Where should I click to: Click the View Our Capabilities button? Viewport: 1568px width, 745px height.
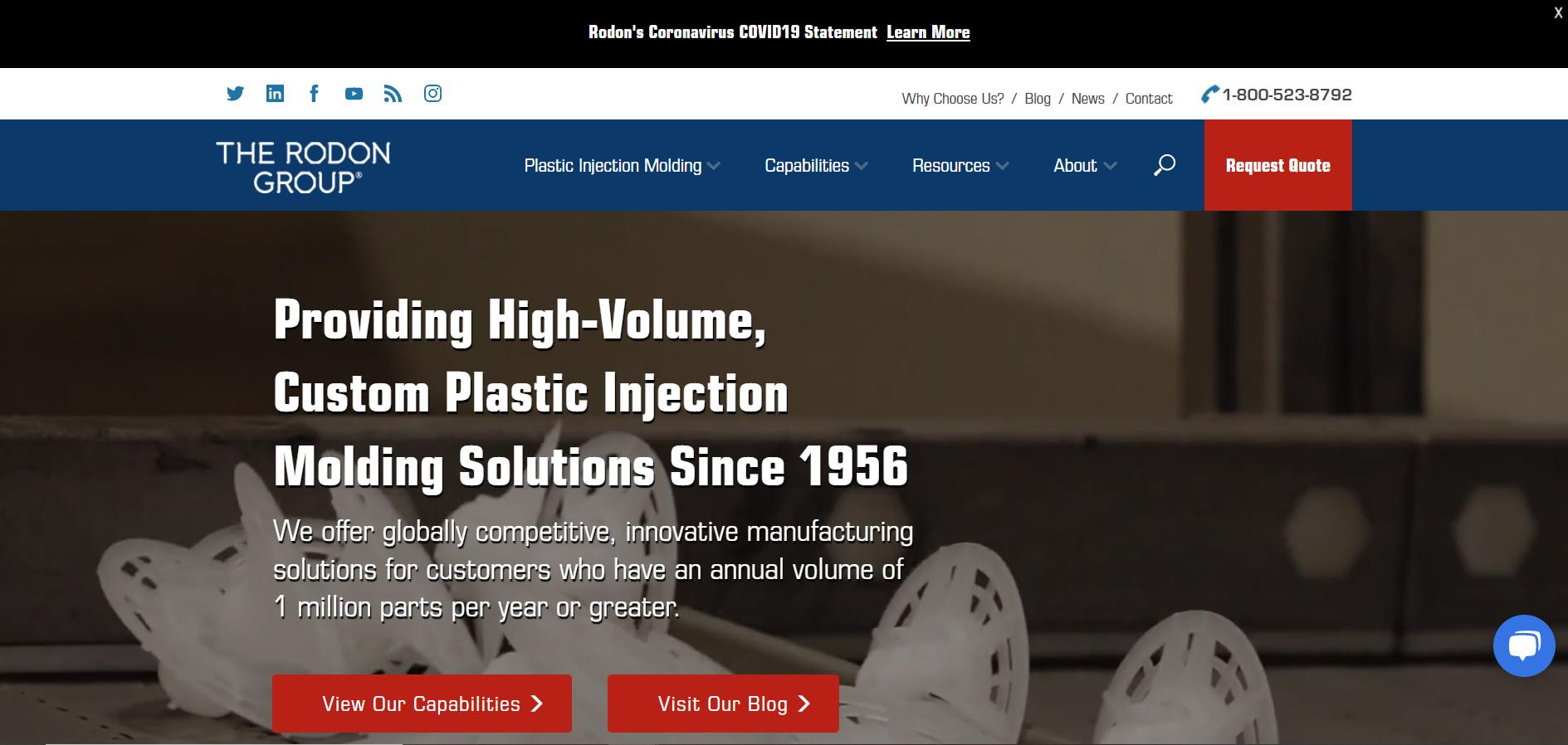pos(422,704)
